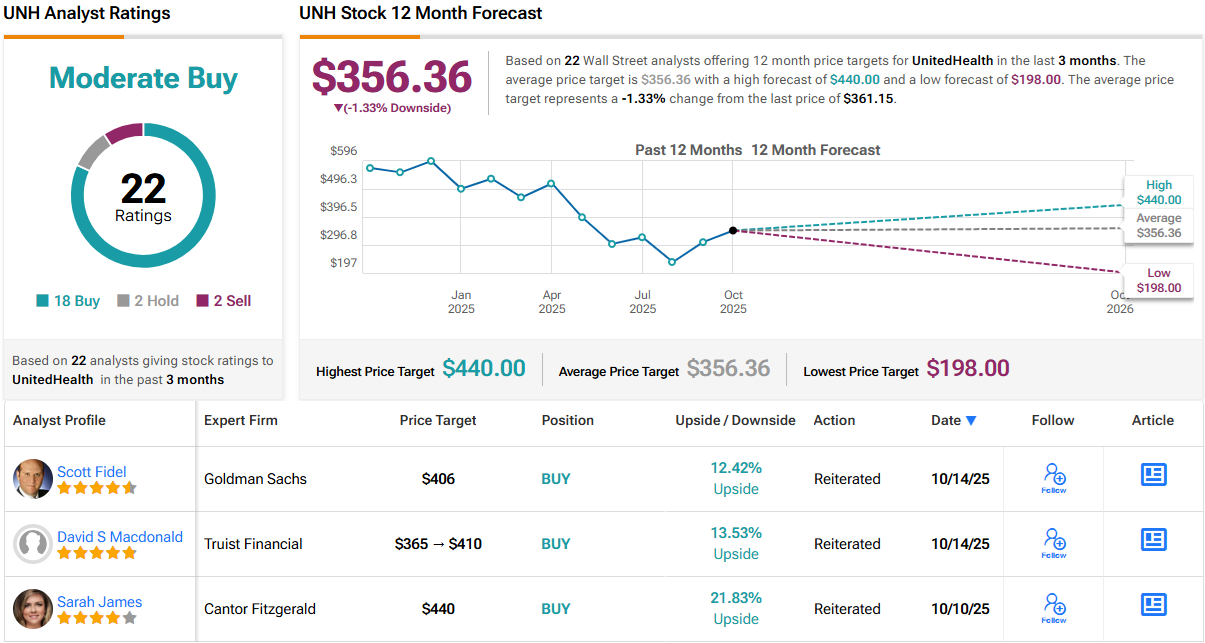Open Truist Financial rating article
This screenshot has height=643, width=1205.
(1154, 540)
